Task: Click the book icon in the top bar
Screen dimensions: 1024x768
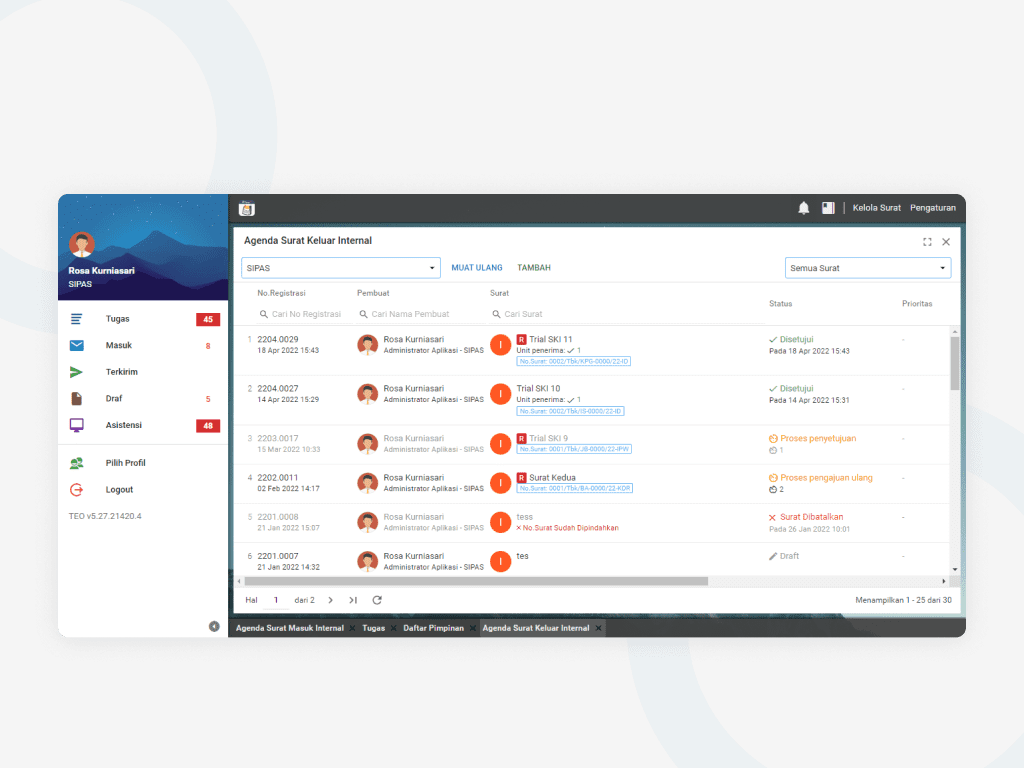Action: [x=828, y=208]
